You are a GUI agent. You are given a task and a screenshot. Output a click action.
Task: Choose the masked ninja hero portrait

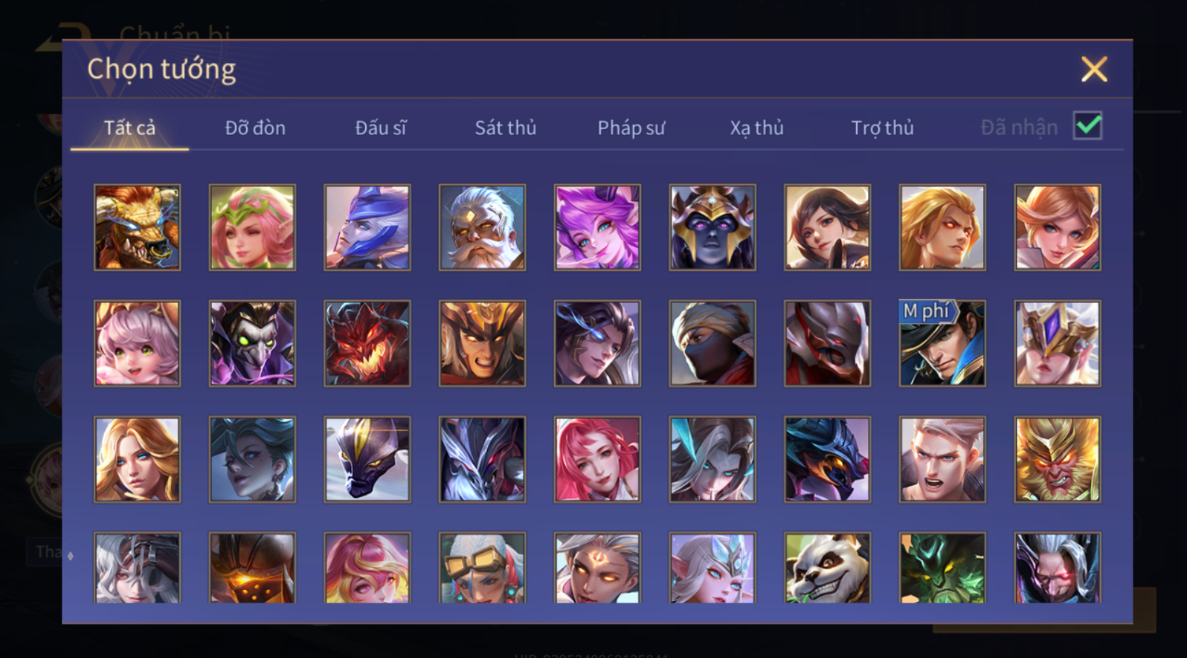click(712, 343)
